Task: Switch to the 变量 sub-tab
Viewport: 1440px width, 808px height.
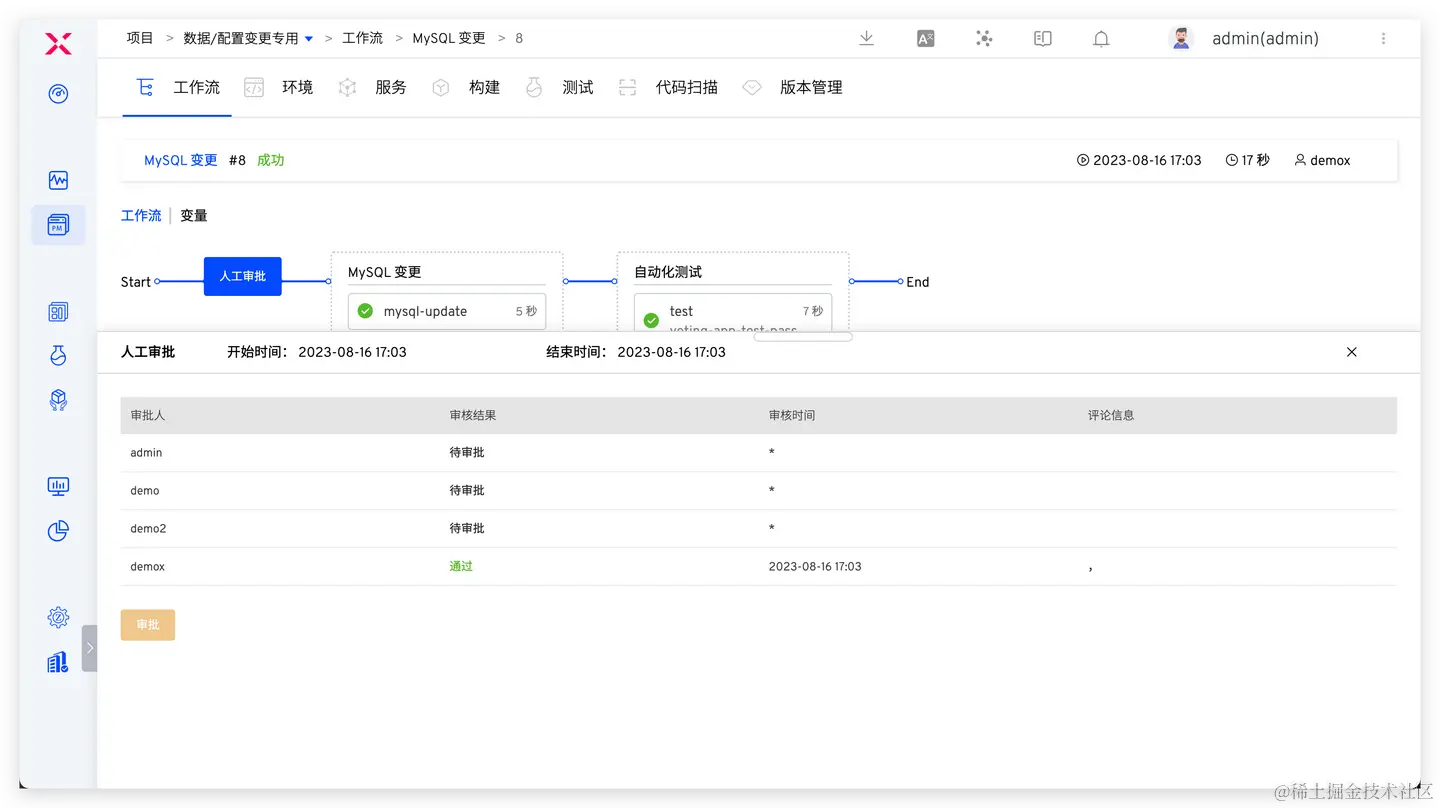Action: tap(194, 216)
